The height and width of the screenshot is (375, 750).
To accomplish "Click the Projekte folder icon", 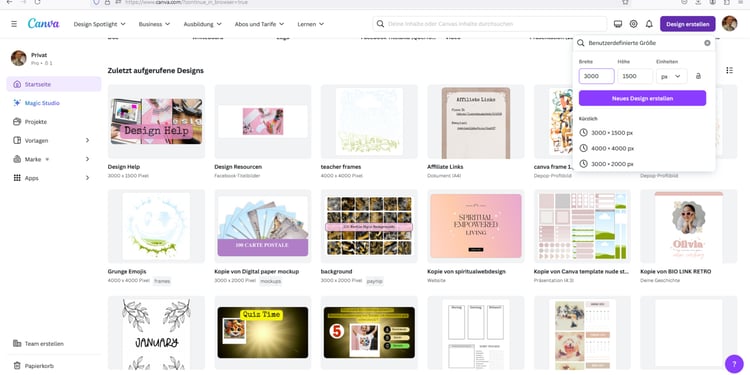I will pyautogui.click(x=17, y=121).
